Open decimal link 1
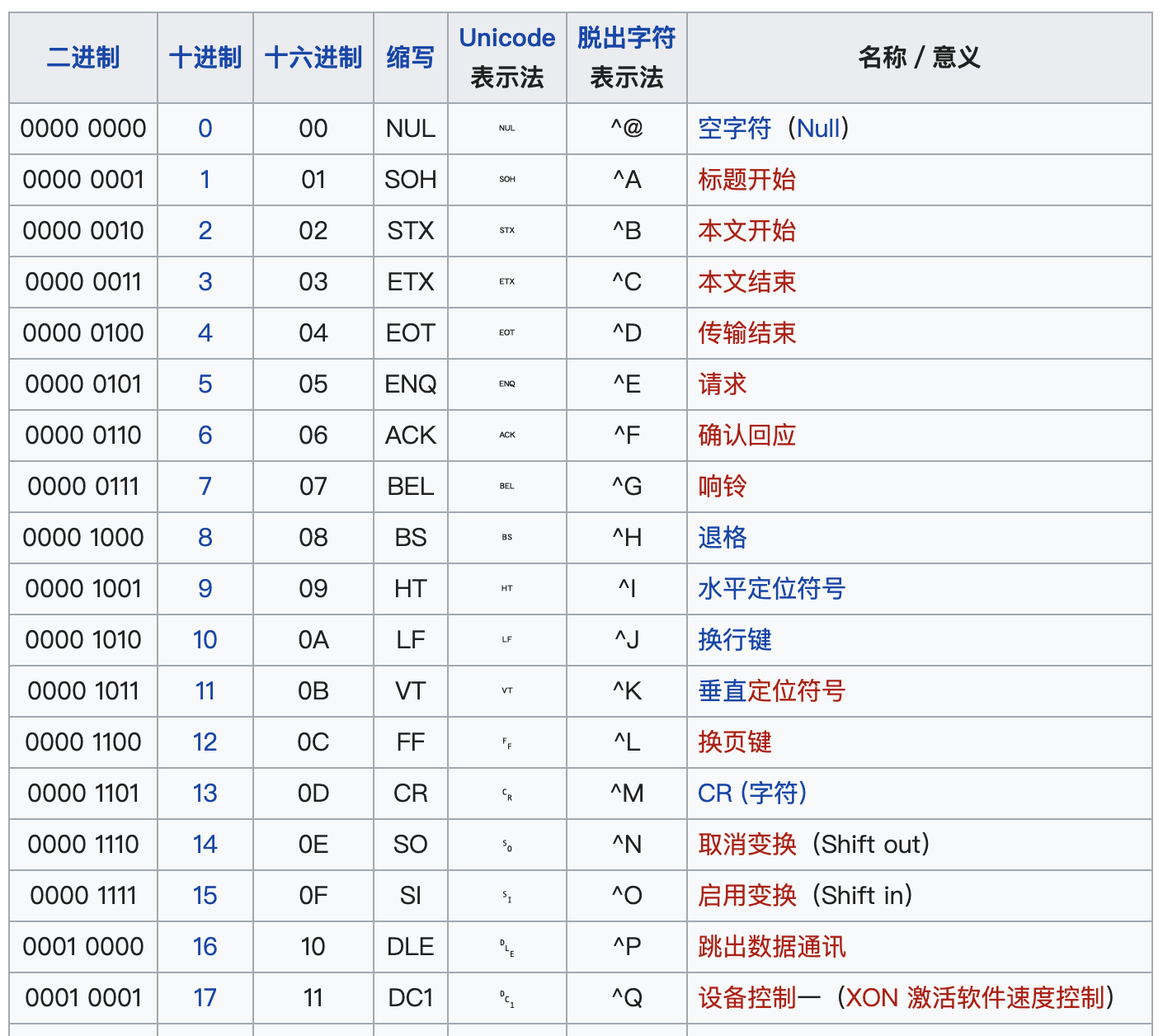 (x=205, y=180)
